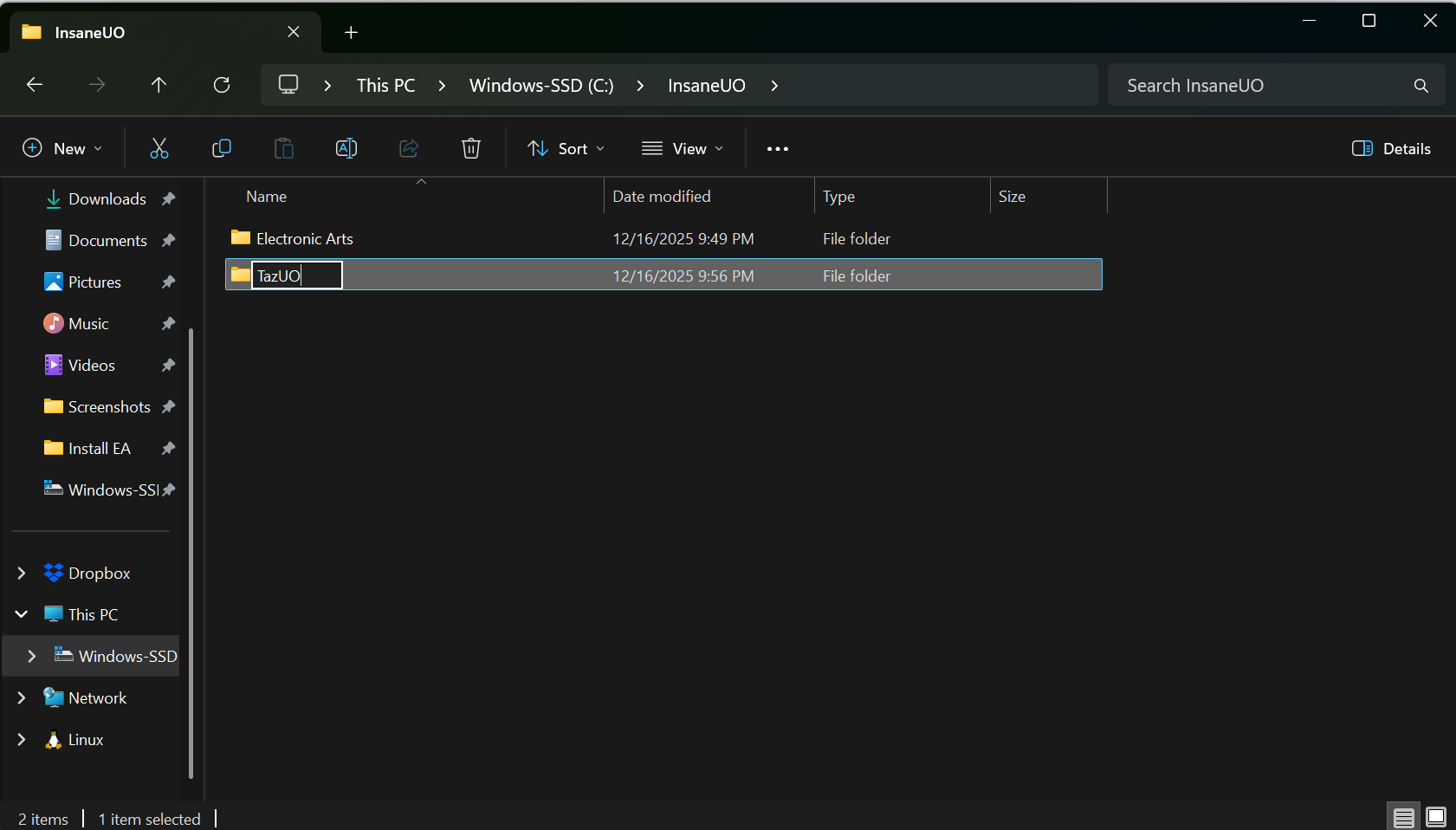Open the New item menu button
This screenshot has height=830, width=1456.
pyautogui.click(x=62, y=148)
